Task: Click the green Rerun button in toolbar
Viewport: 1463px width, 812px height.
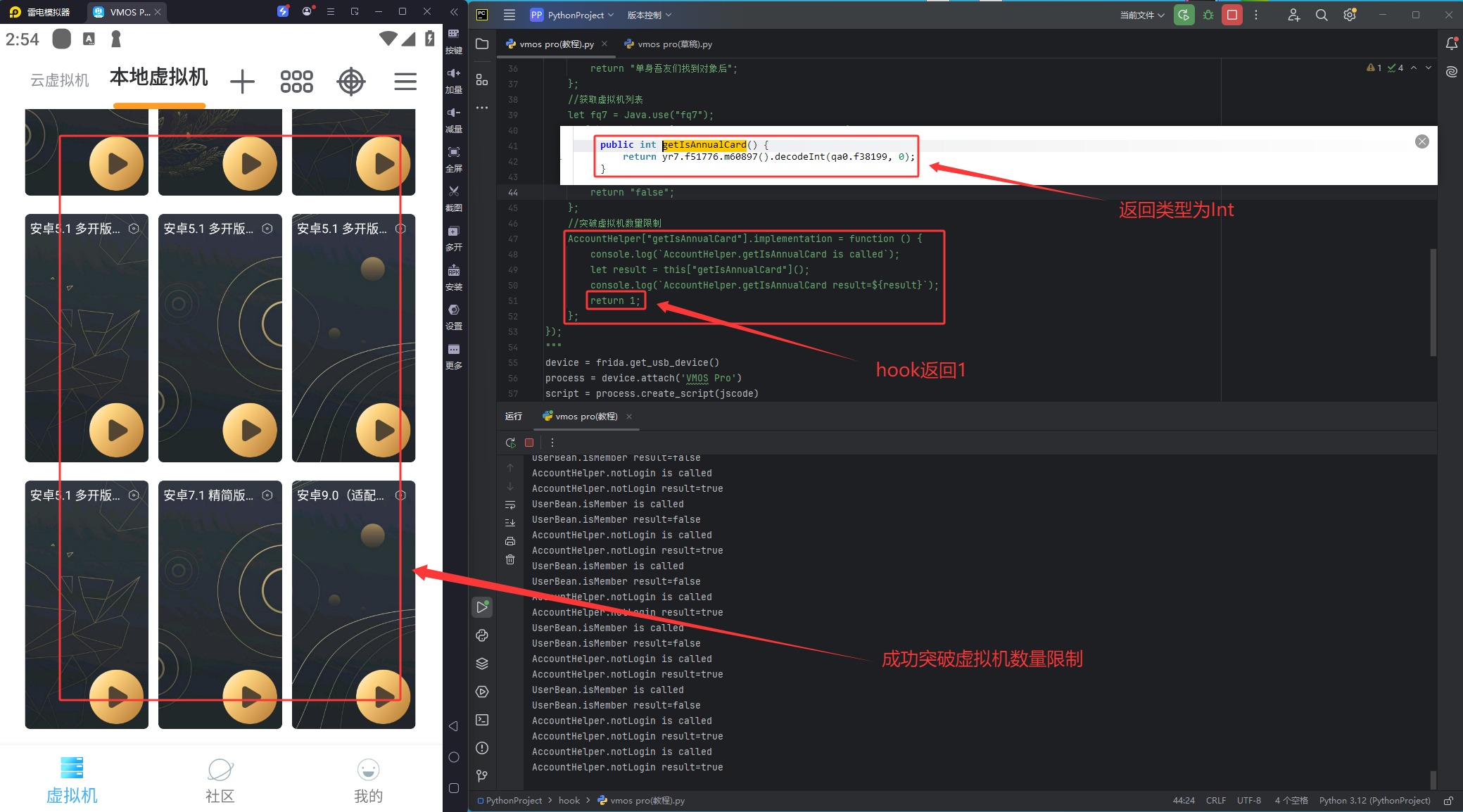Action: (1184, 15)
